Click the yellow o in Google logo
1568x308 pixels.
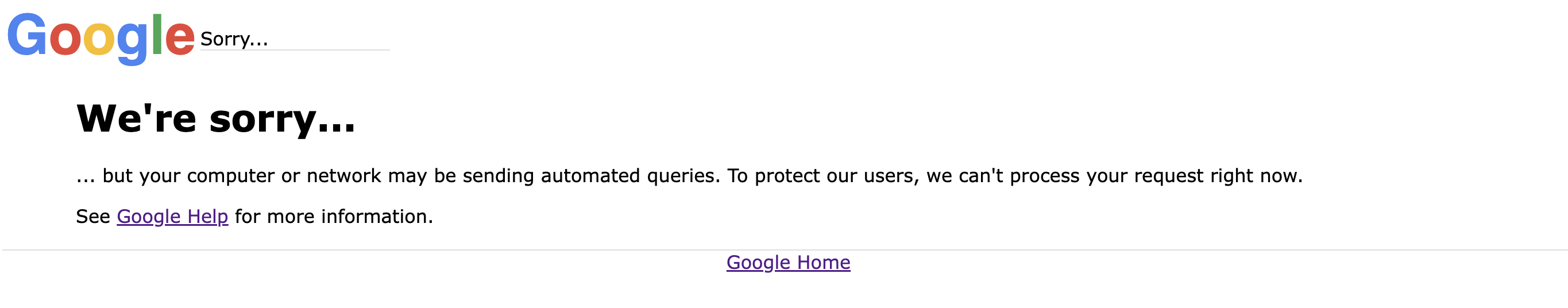tap(99, 40)
